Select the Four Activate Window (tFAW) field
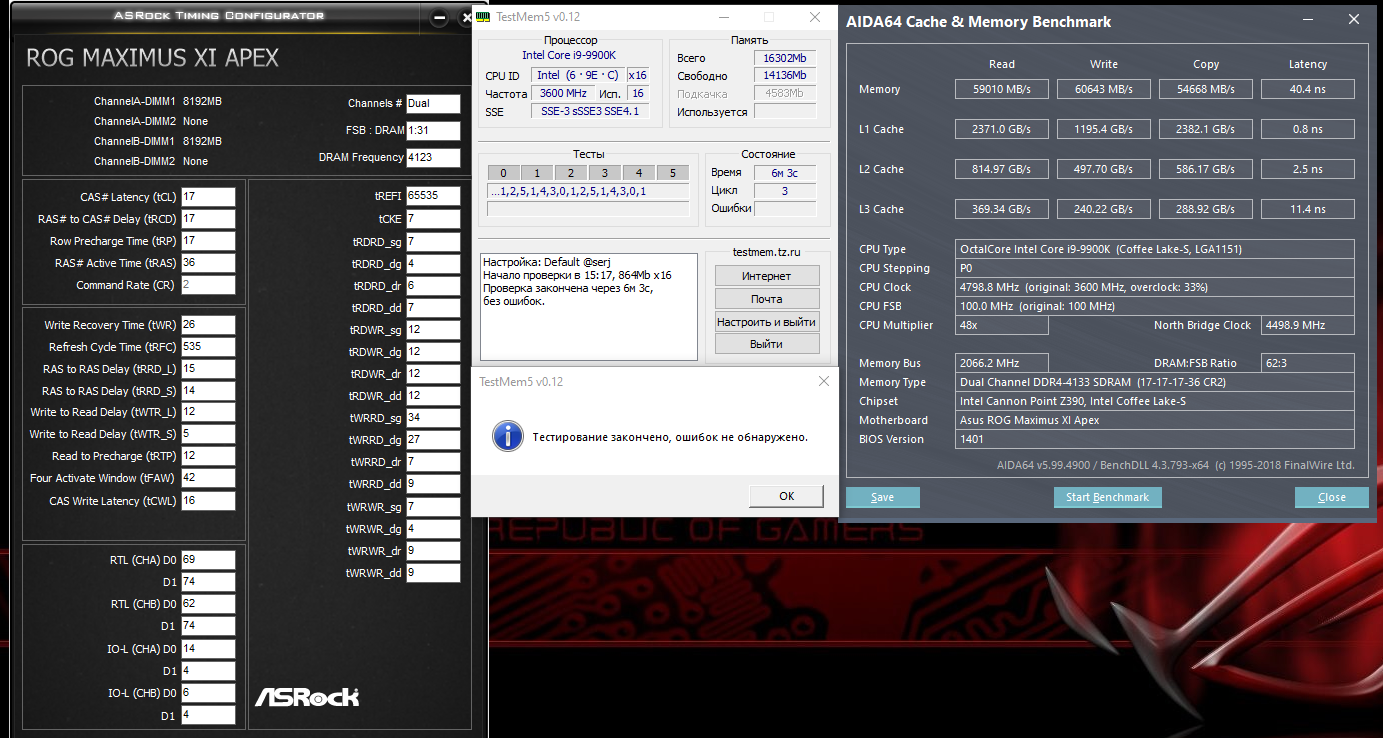1383x738 pixels. [208, 478]
